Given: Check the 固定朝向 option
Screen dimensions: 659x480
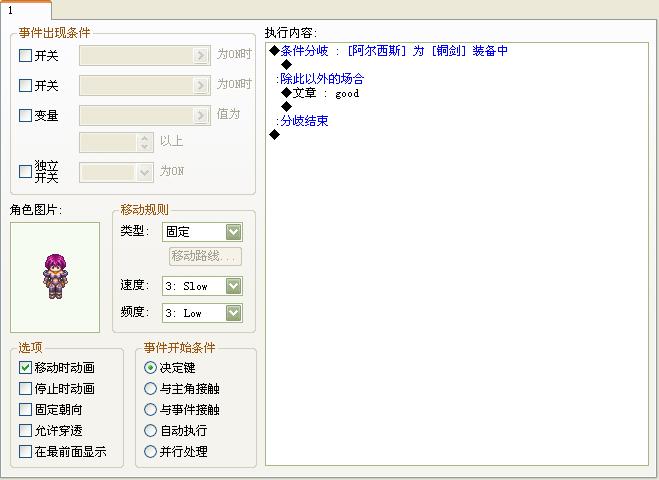Looking at the screenshot, I should (x=25, y=409).
